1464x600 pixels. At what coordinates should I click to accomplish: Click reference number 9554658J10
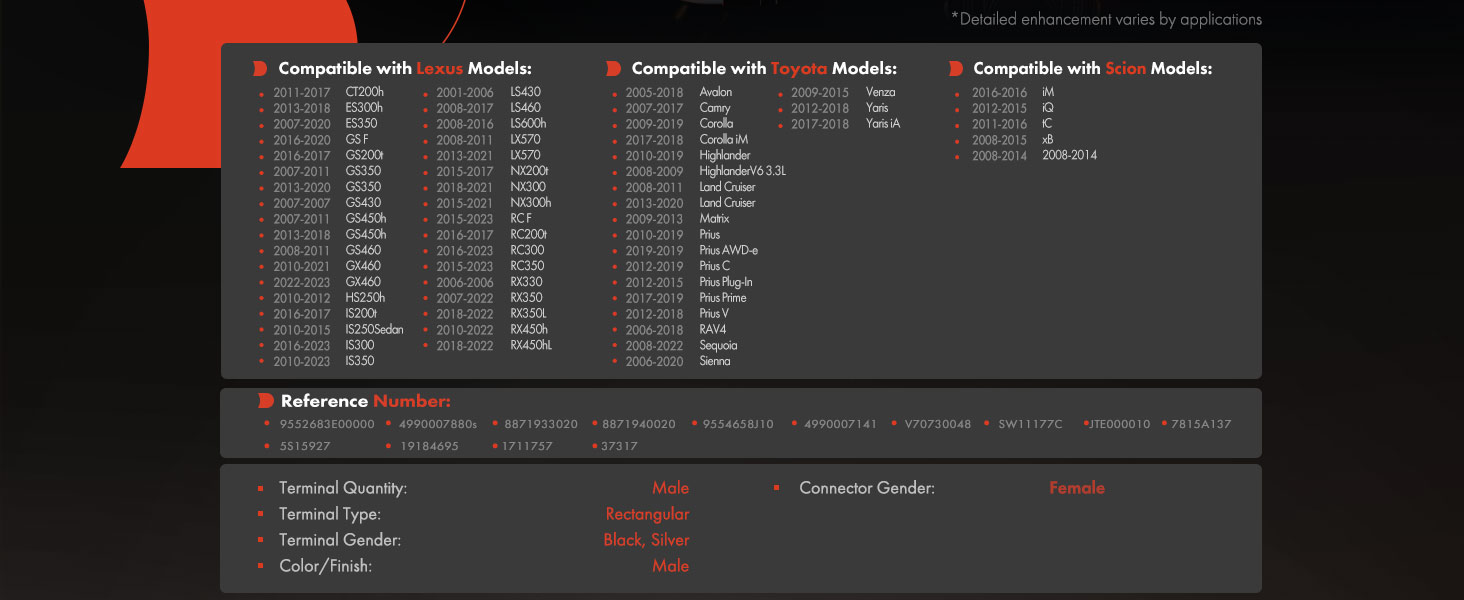click(x=738, y=424)
